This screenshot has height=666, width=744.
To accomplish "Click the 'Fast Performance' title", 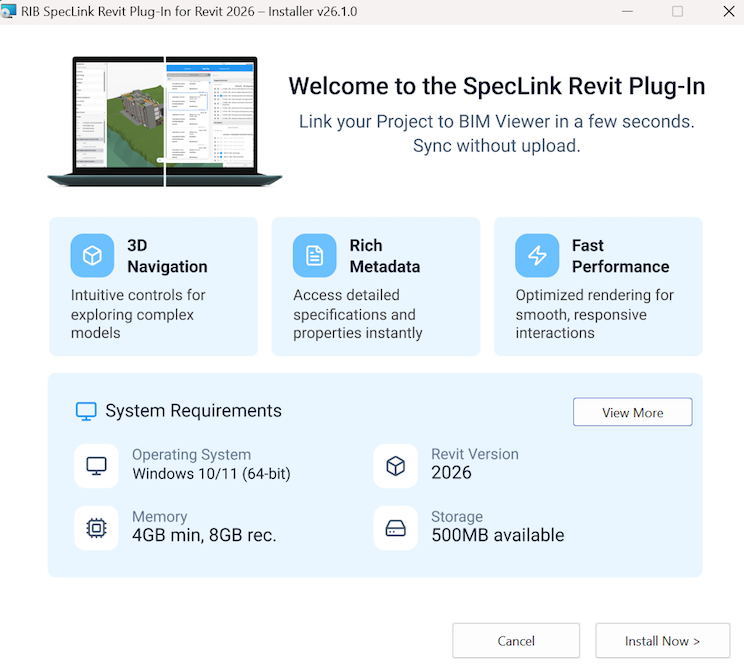I will tap(621, 256).
